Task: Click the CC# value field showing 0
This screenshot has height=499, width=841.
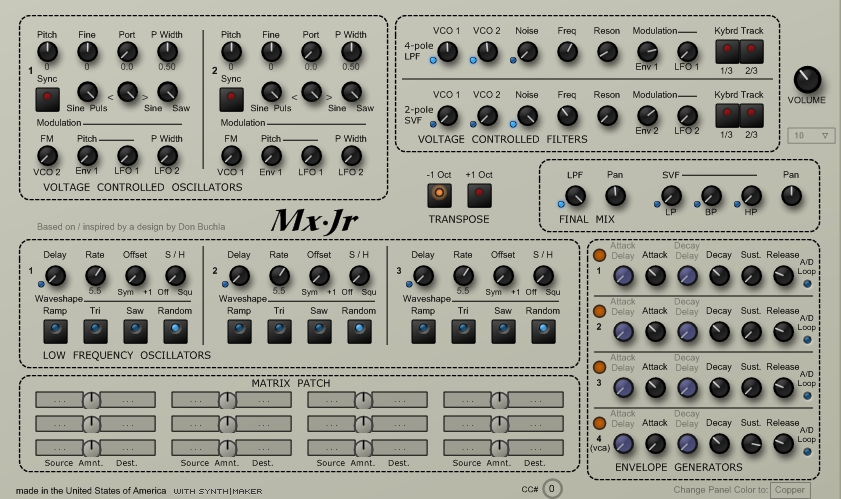Action: tap(551, 488)
